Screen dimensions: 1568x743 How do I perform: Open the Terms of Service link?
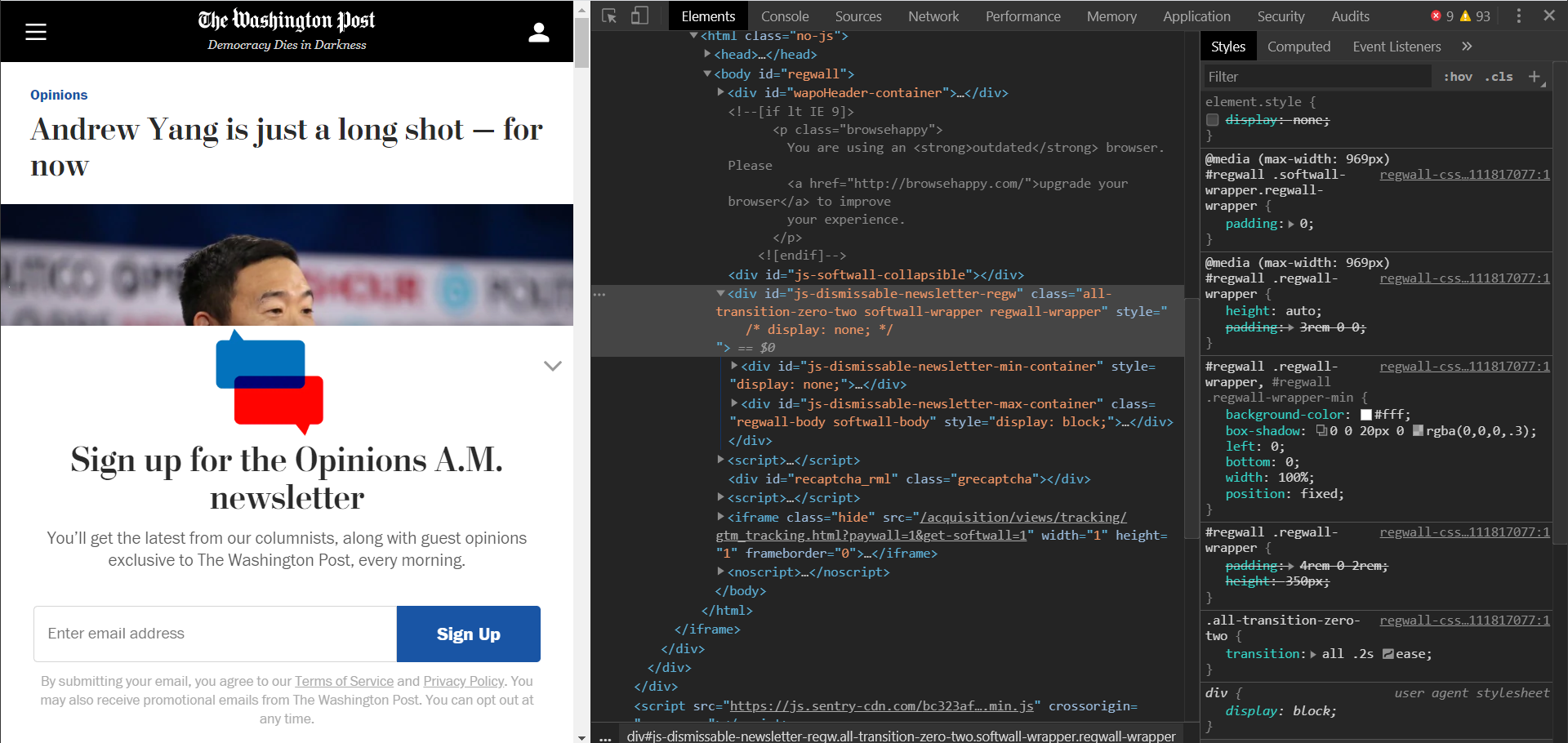(x=344, y=681)
